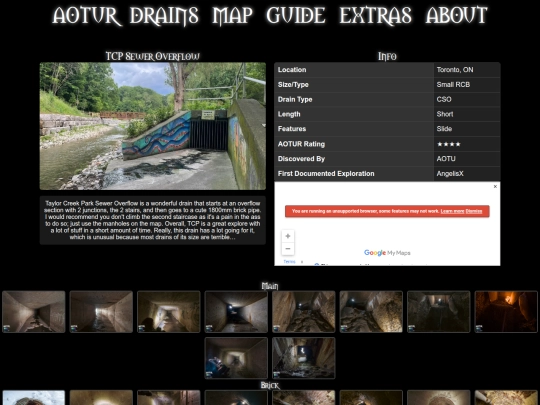Open the TCP Sewer Overflow outfall photo
Viewport: 540px width, 405px height.
pos(153,126)
